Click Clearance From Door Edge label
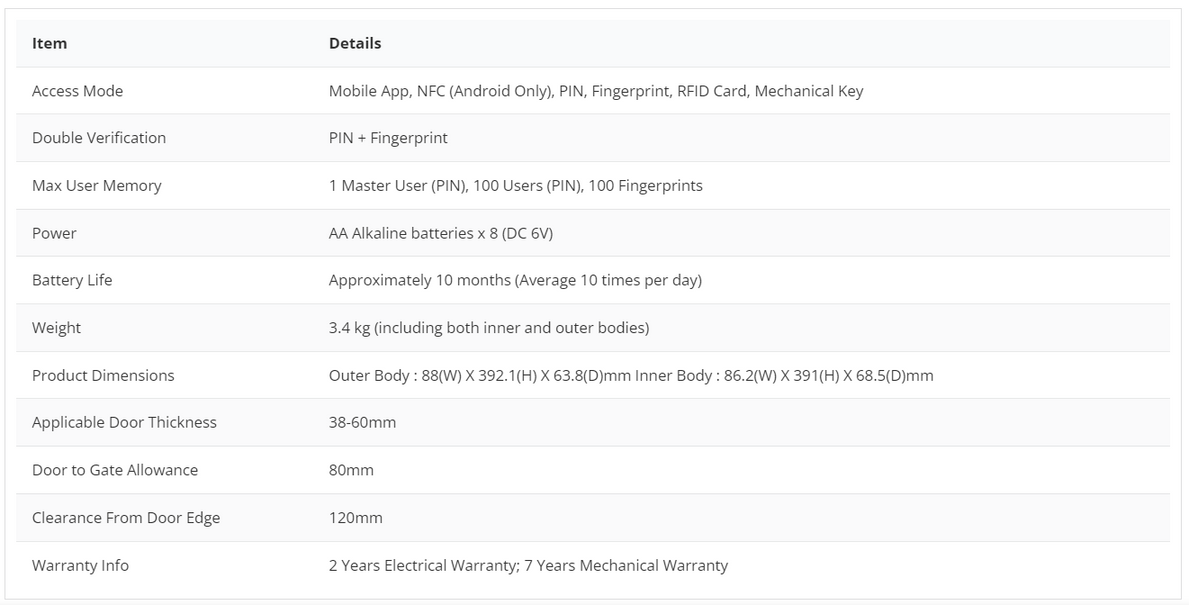Viewport: 1189px width, 605px height. (126, 518)
